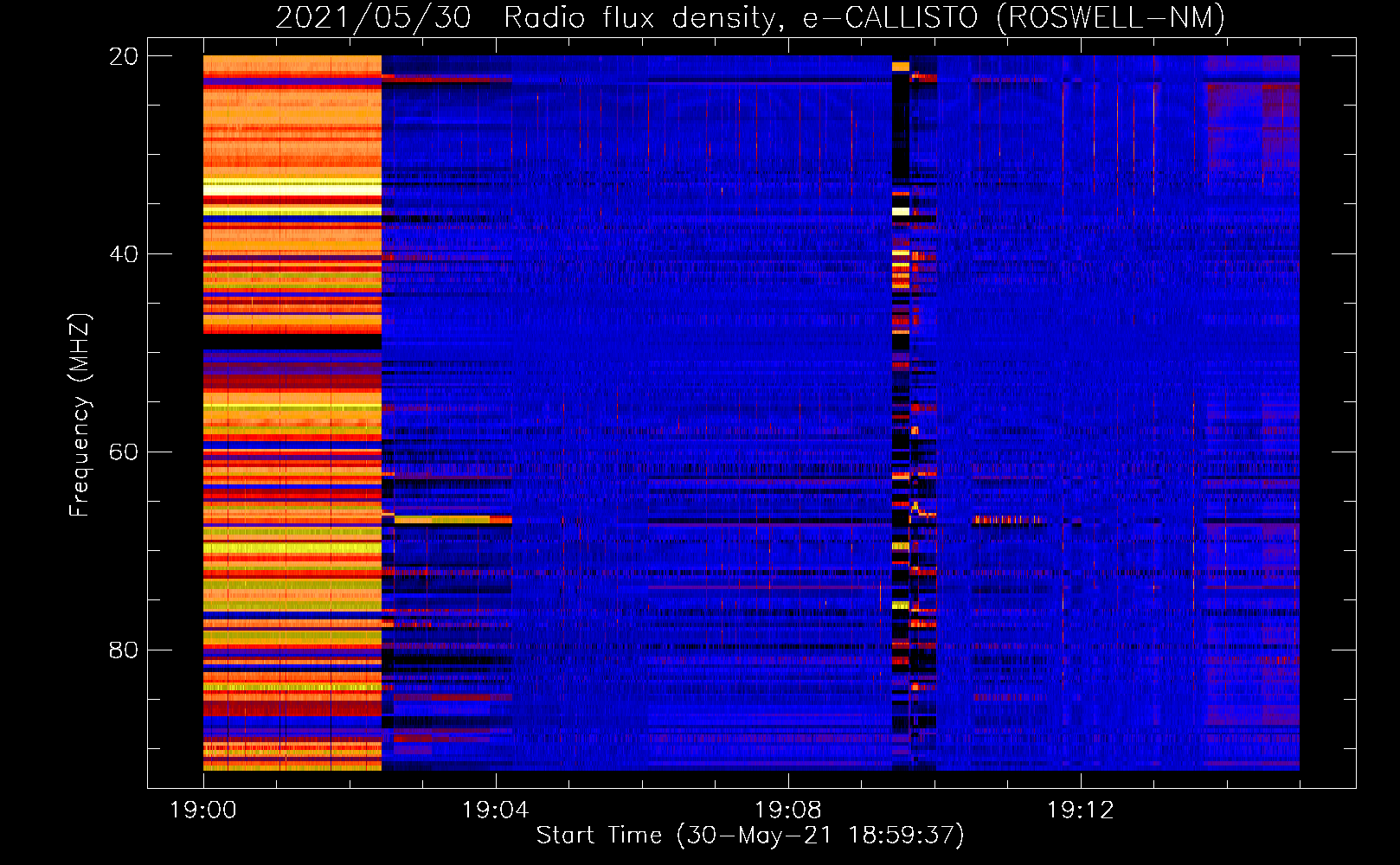Image resolution: width=1400 pixels, height=865 pixels.
Task: Click the 'Frequency (MHZ)' axis label
Action: point(79,415)
